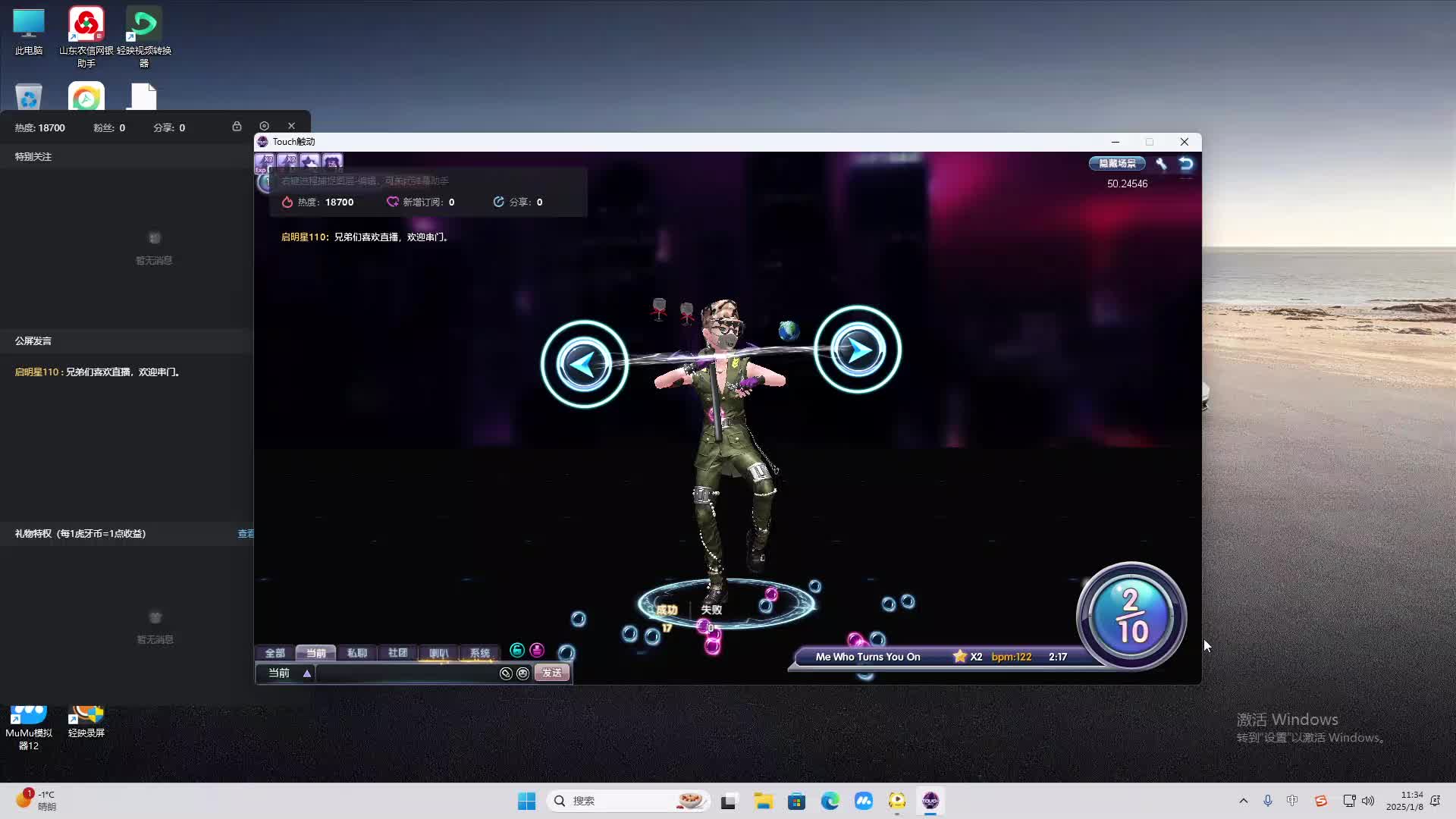Viewport: 1456px width, 819px height.
Task: Open the wrench settings icon
Action: click(x=1161, y=164)
